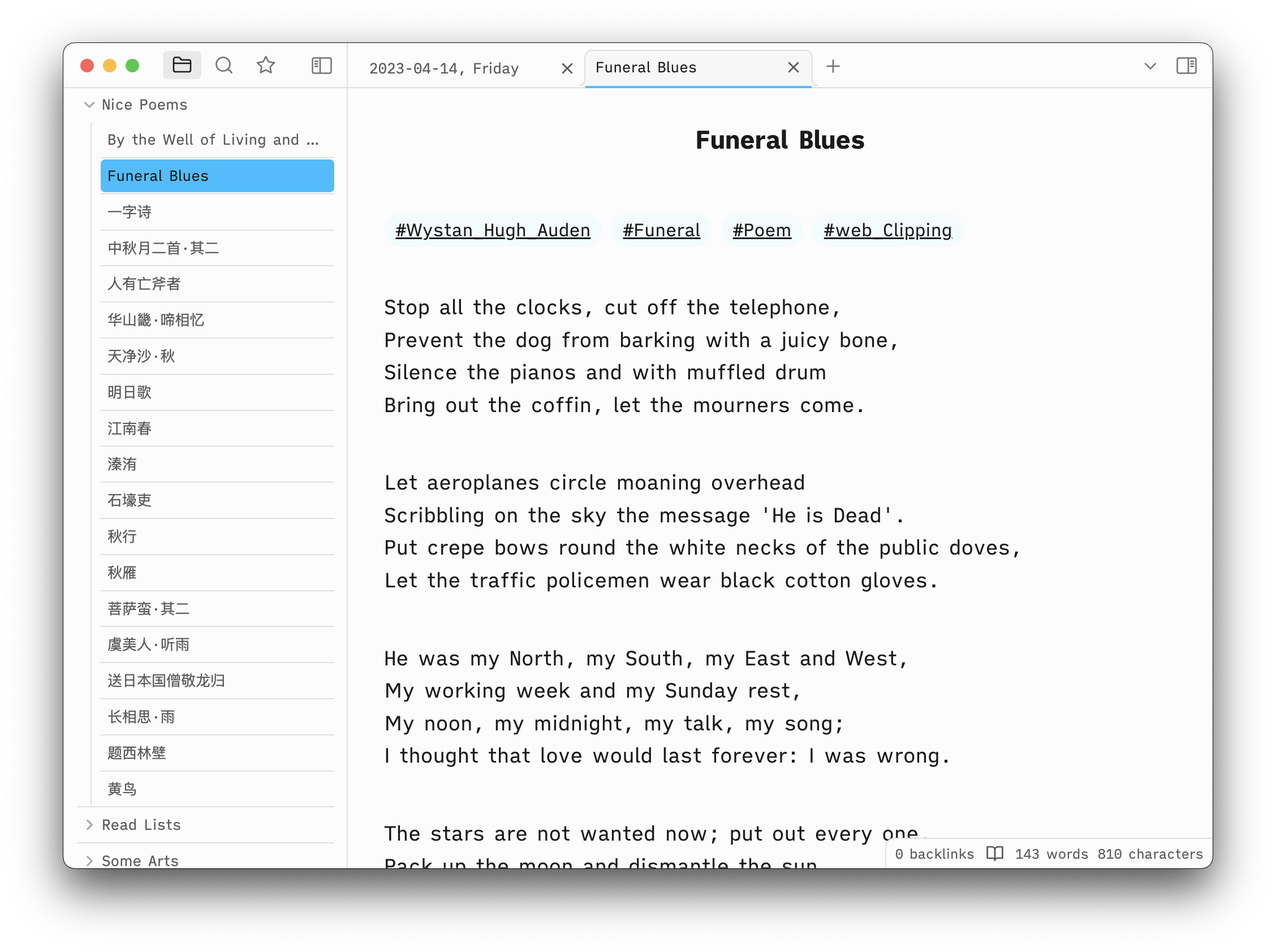
Task: Open the note 一字诗
Action: tap(217, 212)
